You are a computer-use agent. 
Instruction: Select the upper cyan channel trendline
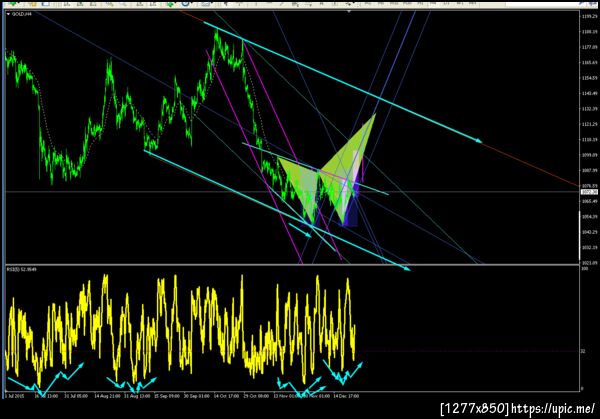tap(342, 82)
